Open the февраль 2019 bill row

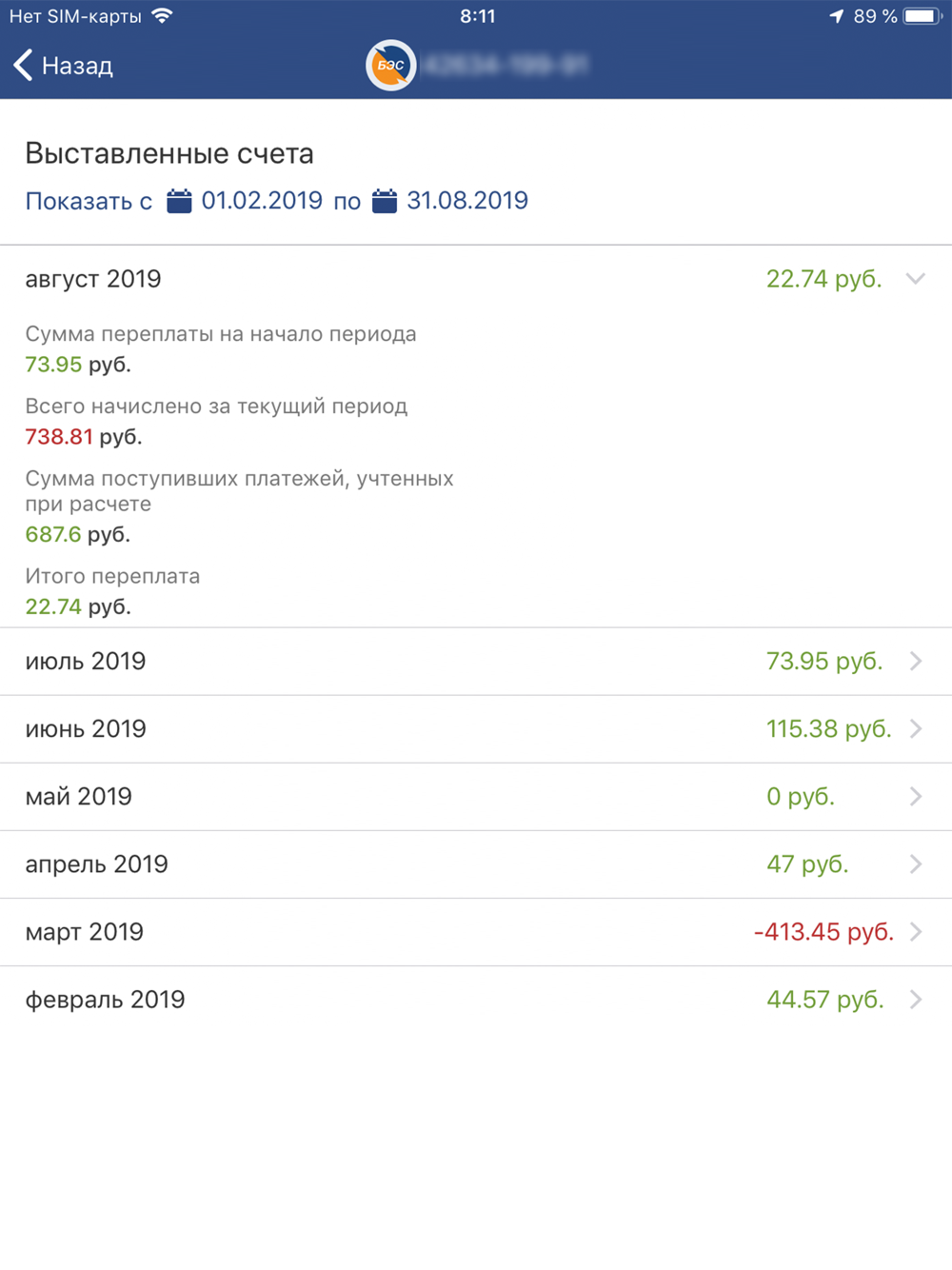(x=476, y=999)
